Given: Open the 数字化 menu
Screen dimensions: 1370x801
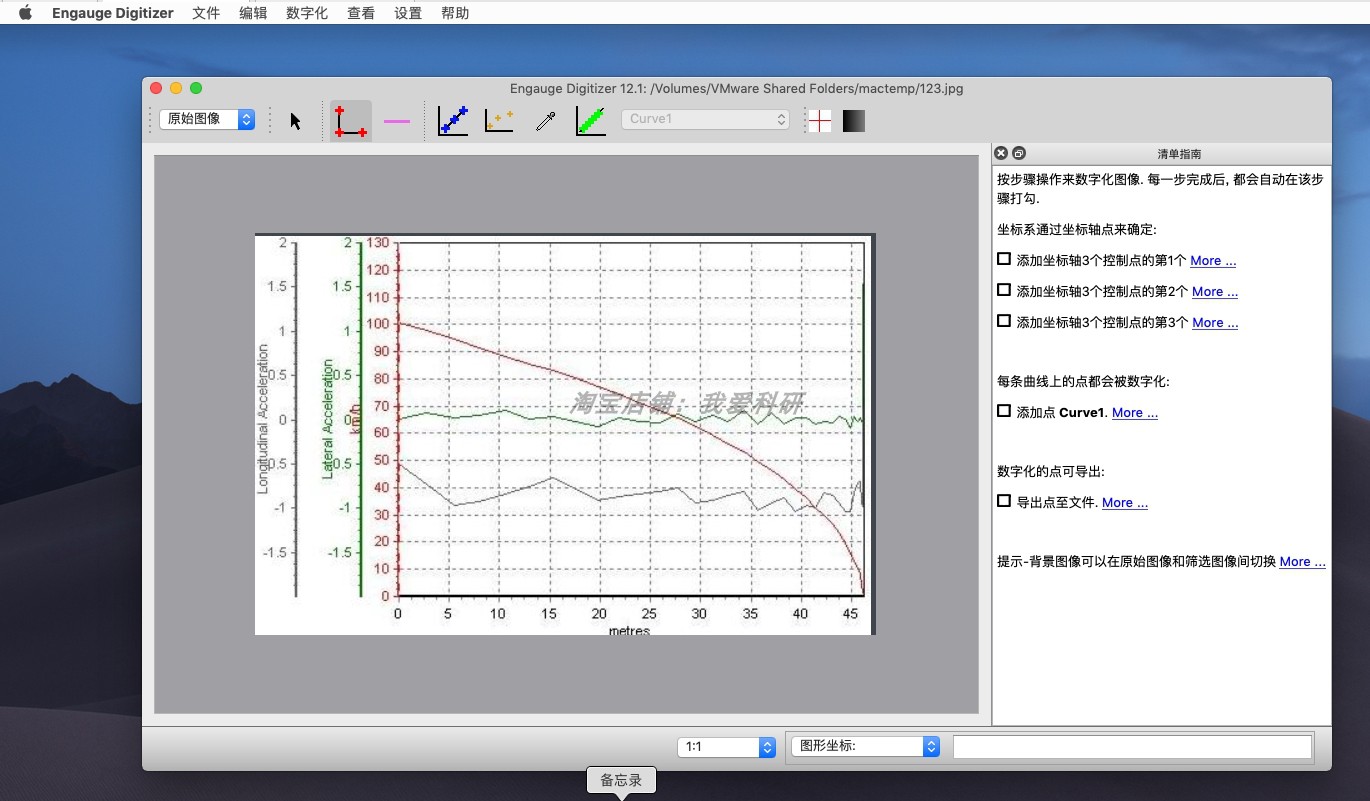Looking at the screenshot, I should pyautogui.click(x=307, y=13).
